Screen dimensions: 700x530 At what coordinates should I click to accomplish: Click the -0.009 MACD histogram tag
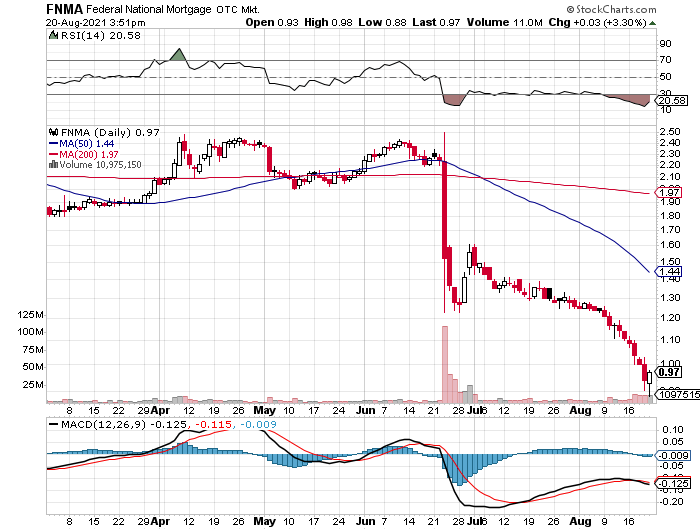[673, 456]
